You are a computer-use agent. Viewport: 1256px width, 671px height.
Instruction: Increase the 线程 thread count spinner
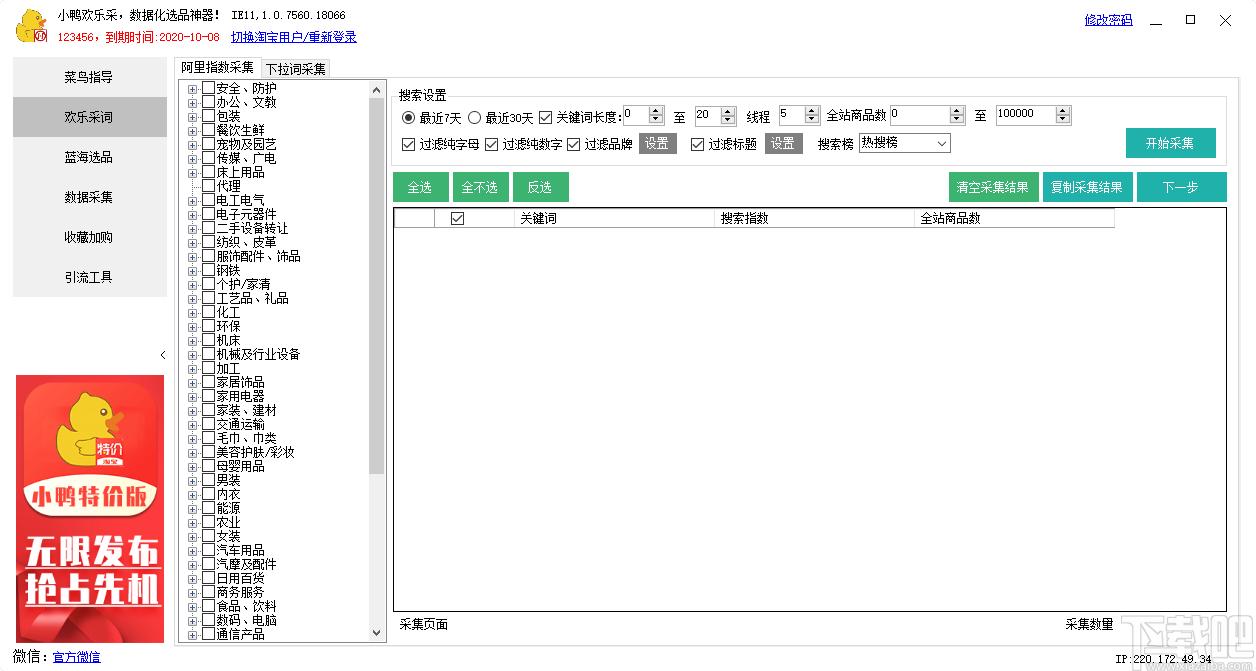[809, 110]
